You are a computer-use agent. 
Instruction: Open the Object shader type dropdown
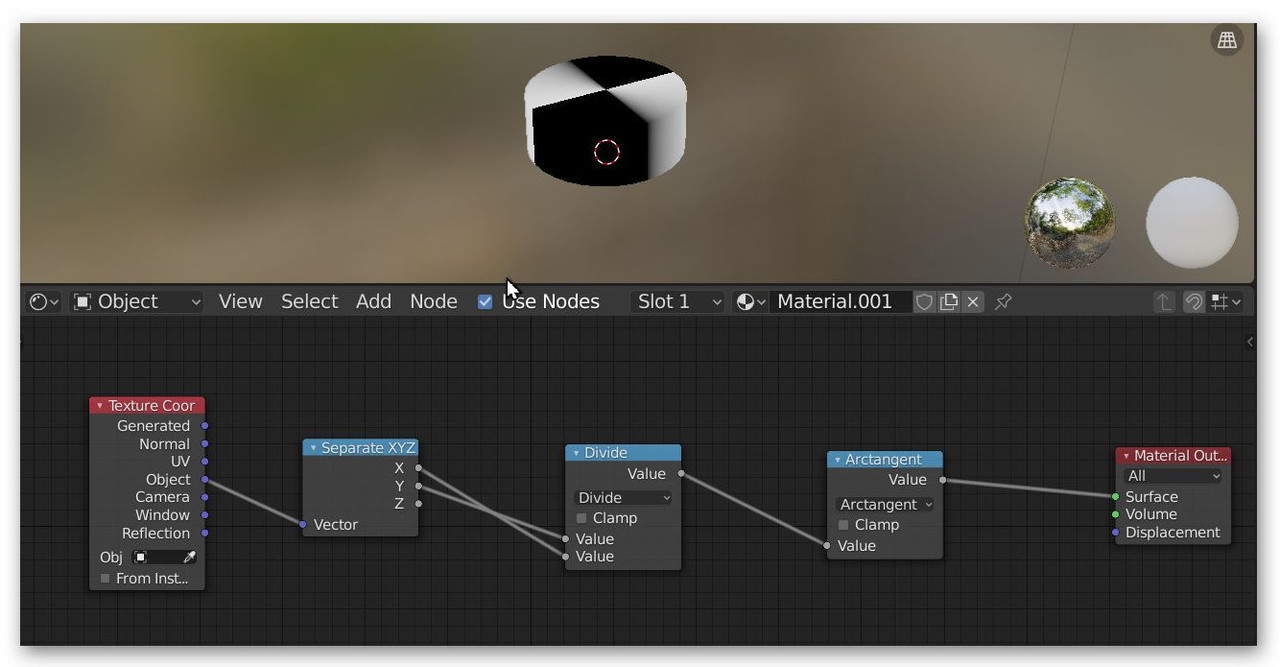click(x=137, y=302)
